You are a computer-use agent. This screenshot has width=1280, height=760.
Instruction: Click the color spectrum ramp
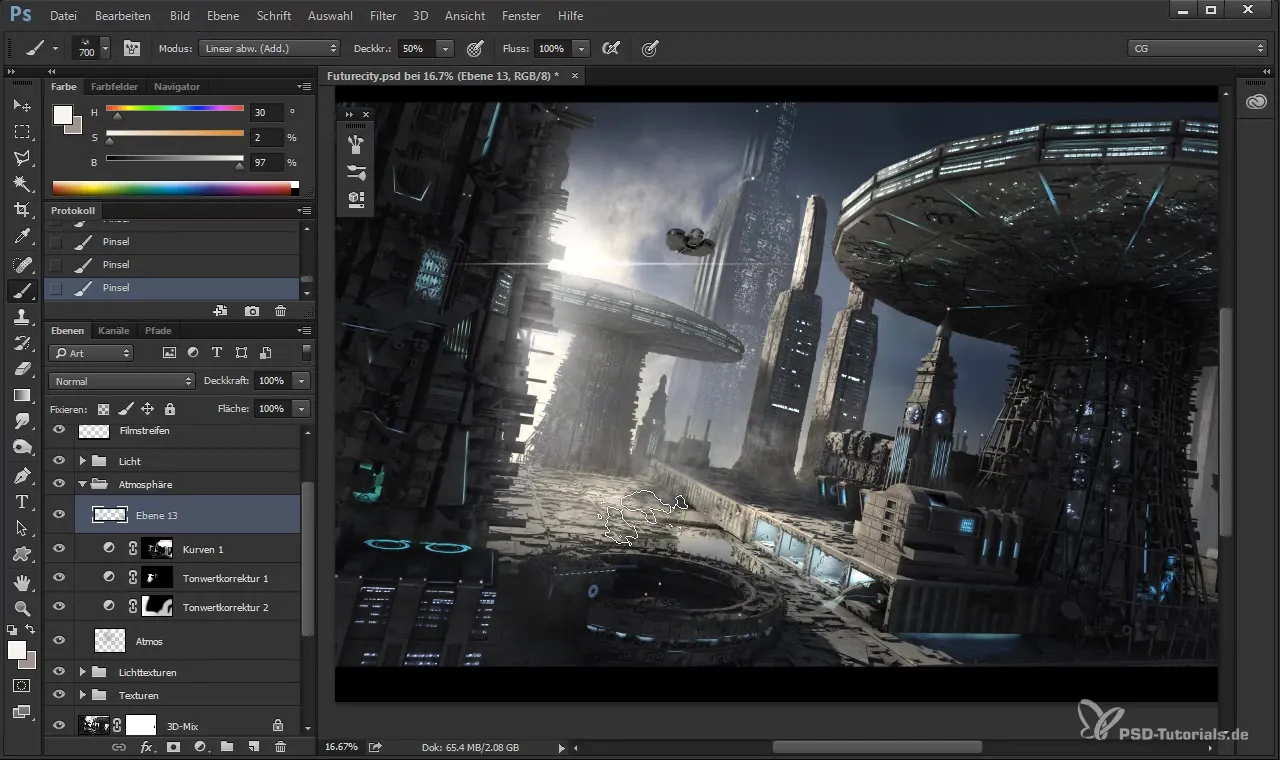(x=175, y=188)
